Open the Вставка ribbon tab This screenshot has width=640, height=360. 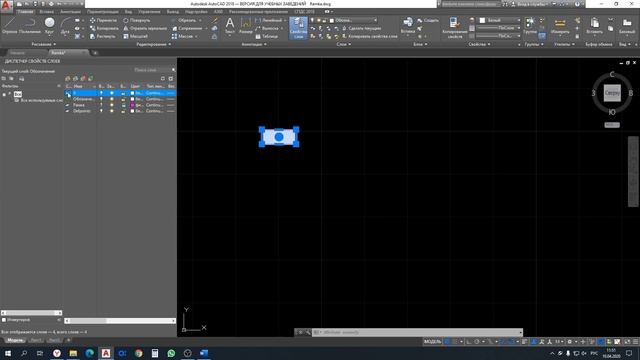(x=47, y=12)
